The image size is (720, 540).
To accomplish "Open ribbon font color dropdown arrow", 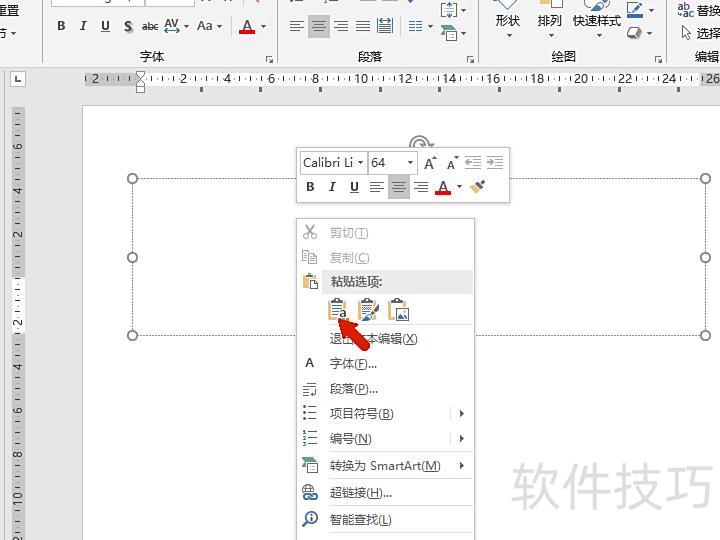I will point(264,27).
